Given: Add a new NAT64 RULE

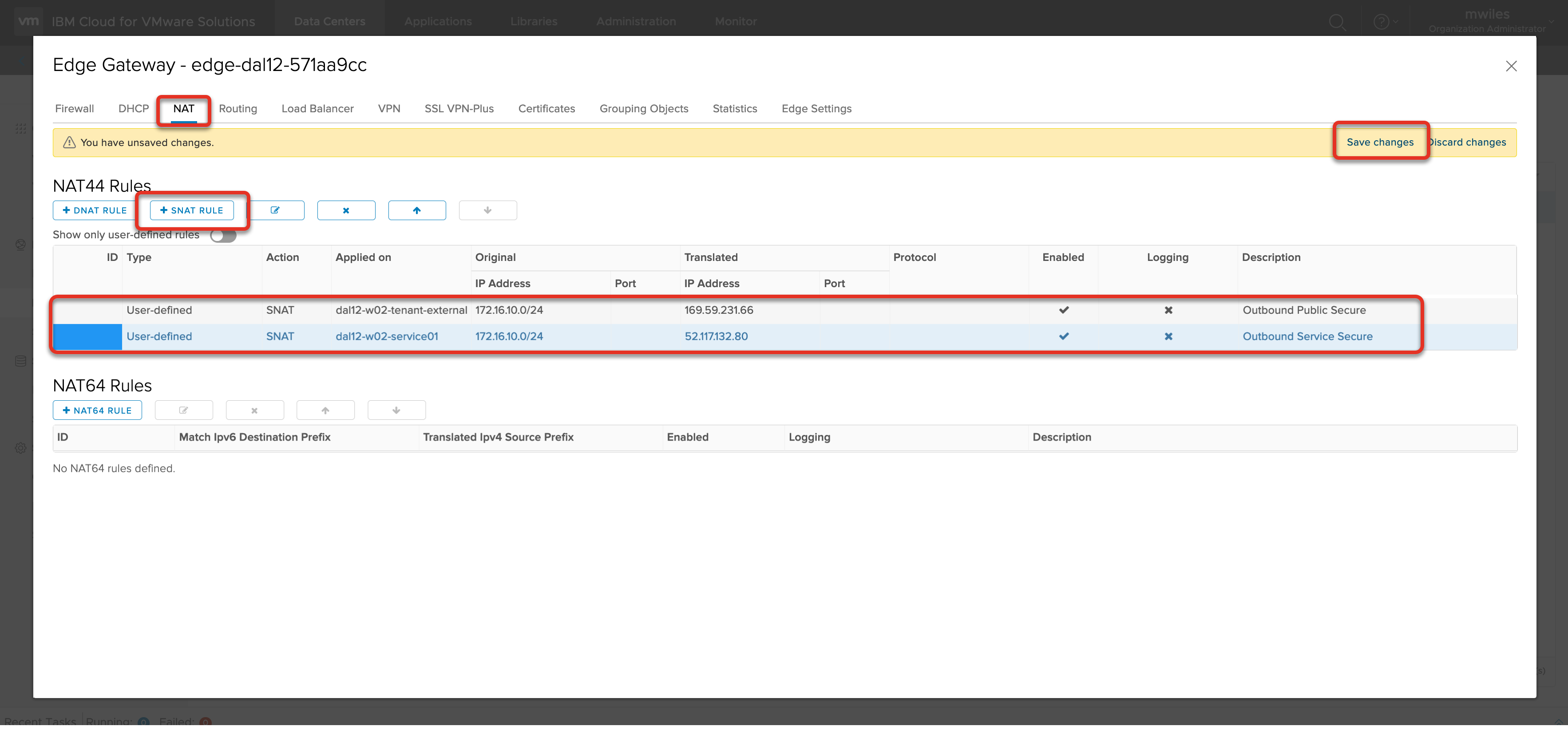Looking at the screenshot, I should (x=97, y=410).
